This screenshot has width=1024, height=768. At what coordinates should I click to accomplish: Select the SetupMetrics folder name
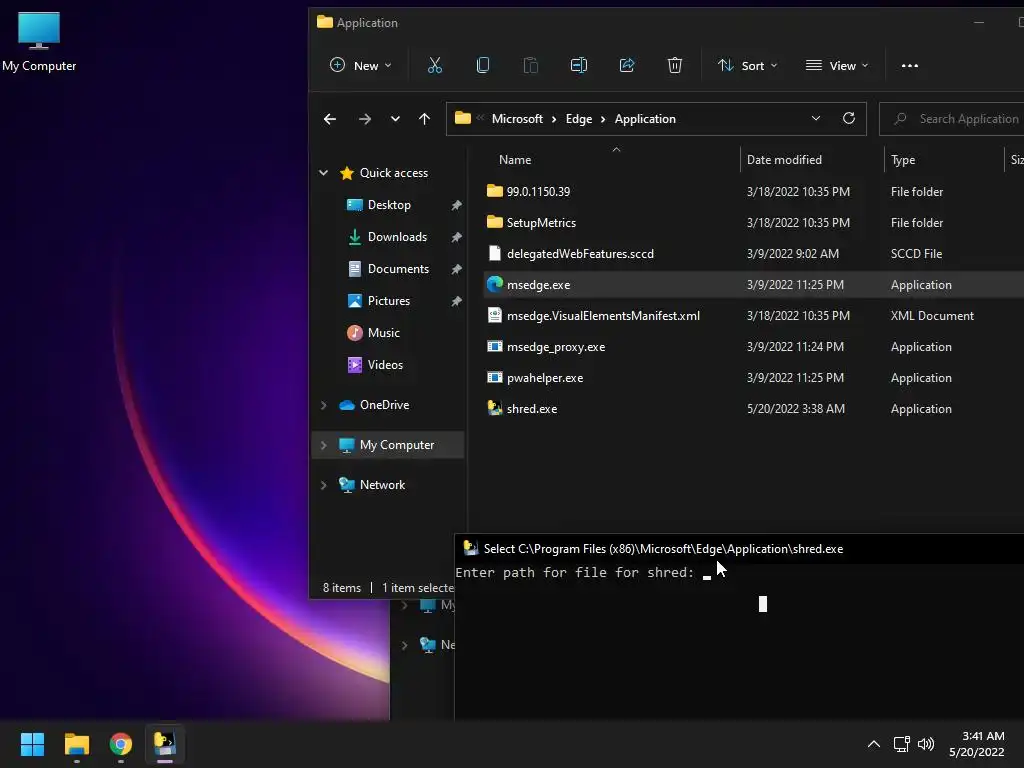541,223
